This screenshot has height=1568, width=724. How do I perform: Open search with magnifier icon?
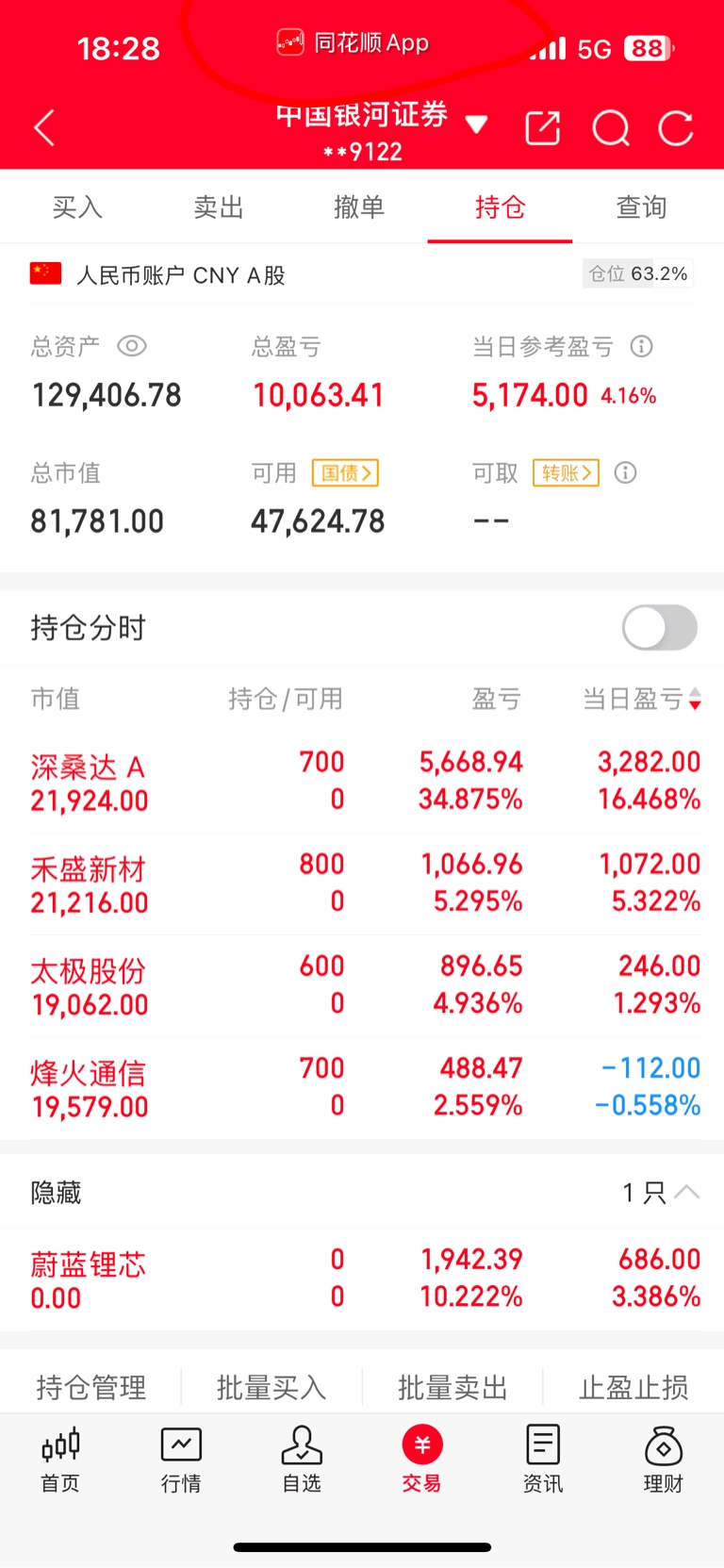coord(610,128)
